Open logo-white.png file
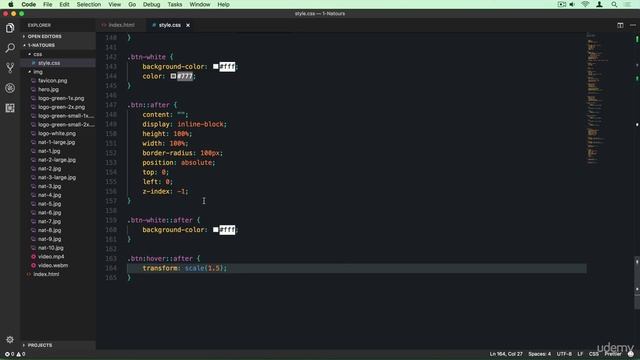This screenshot has width=640, height=360. (58, 133)
